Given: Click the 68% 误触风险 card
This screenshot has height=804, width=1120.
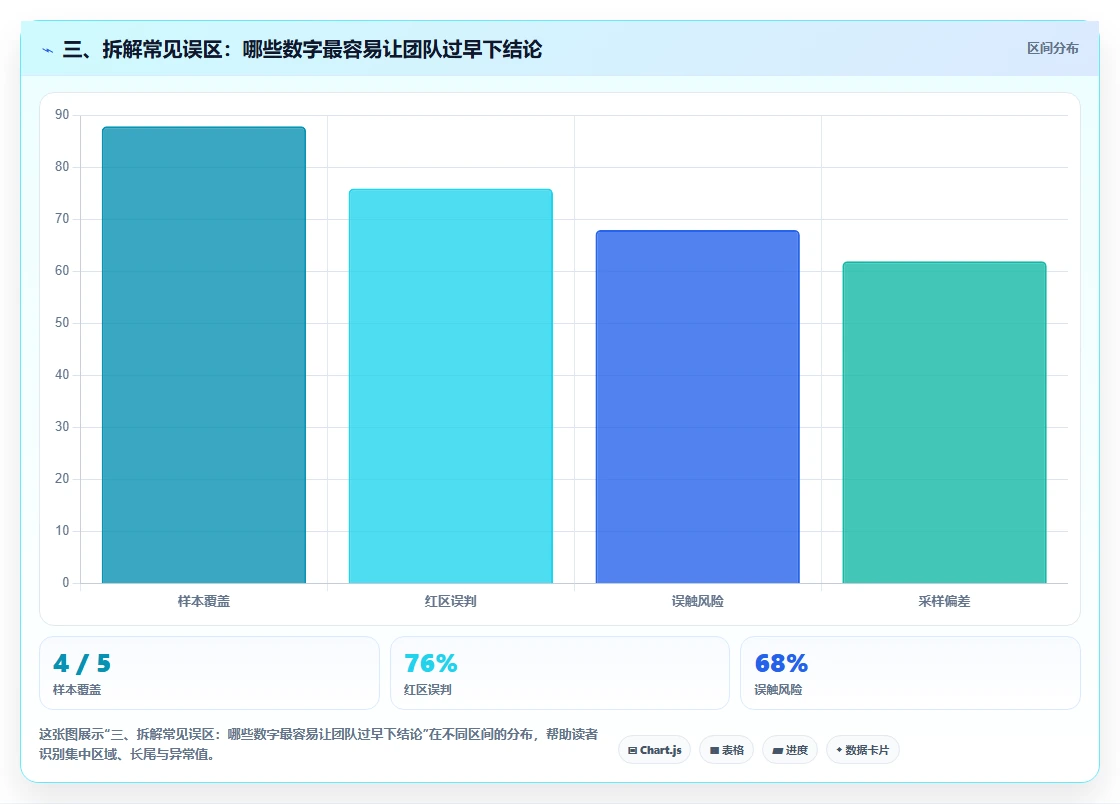Looking at the screenshot, I should click(910, 673).
